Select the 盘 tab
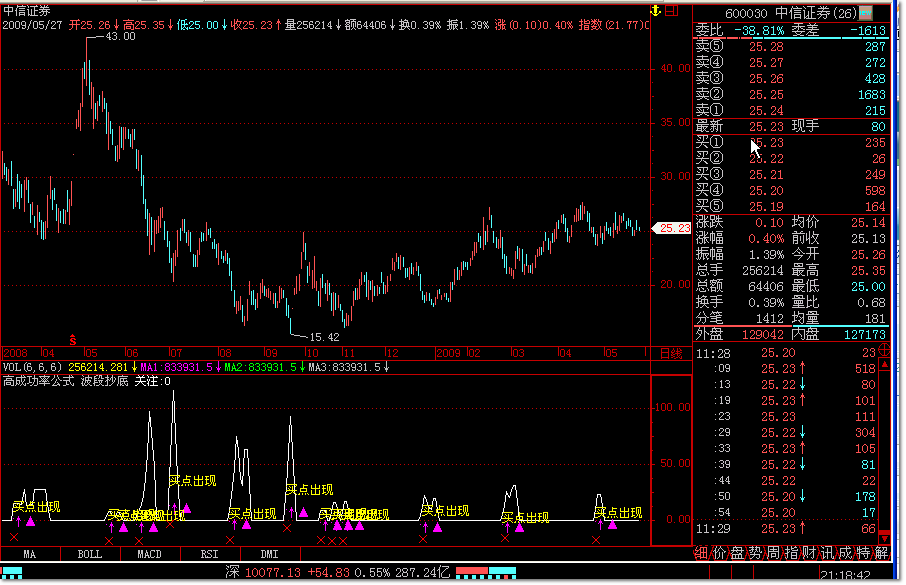 point(737,553)
